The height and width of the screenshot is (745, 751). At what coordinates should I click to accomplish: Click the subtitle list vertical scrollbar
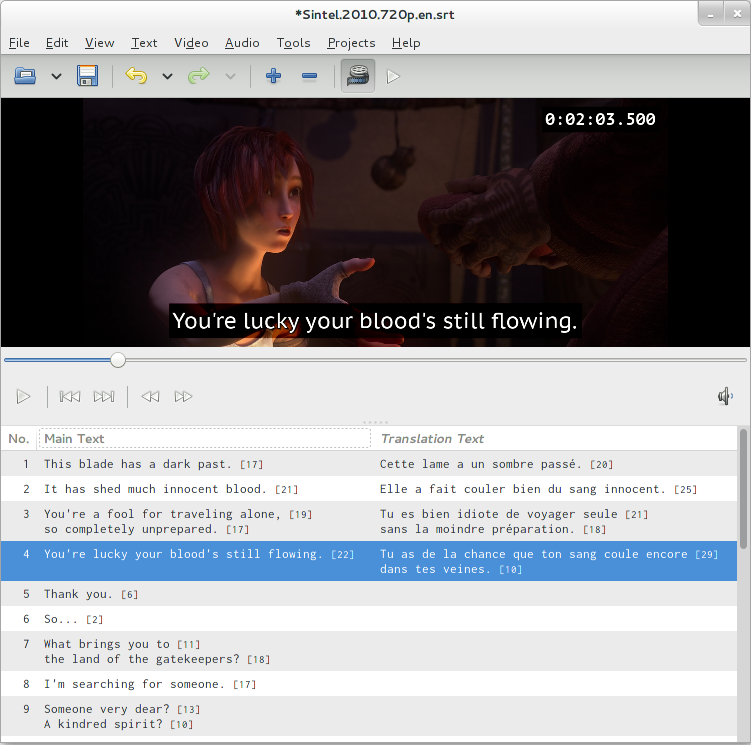tap(743, 489)
